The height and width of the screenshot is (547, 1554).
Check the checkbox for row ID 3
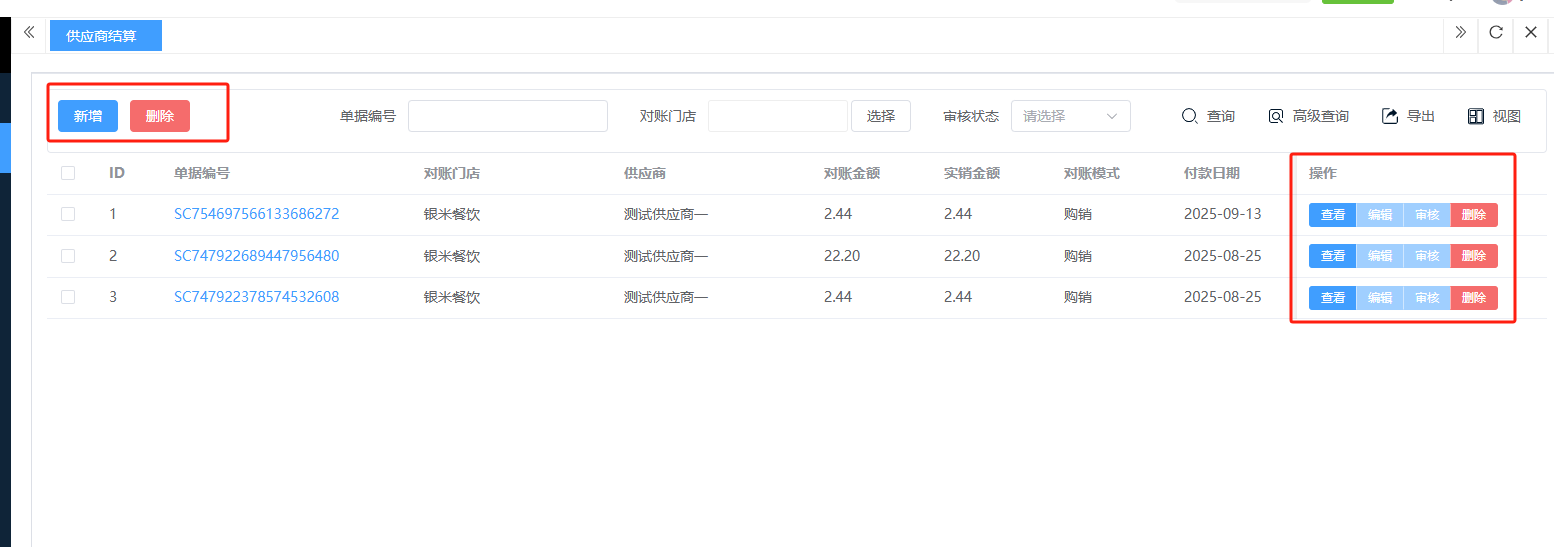[x=68, y=297]
